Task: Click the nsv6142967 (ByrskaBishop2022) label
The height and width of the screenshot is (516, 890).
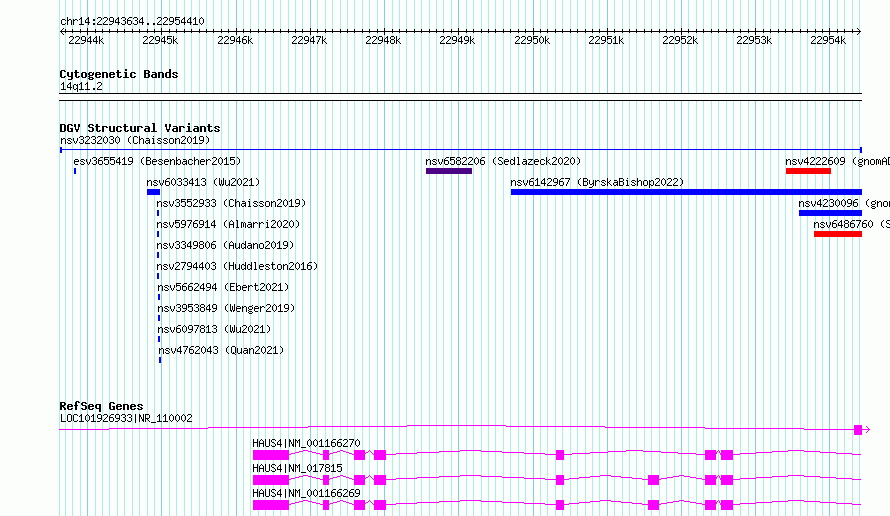Action: click(597, 182)
